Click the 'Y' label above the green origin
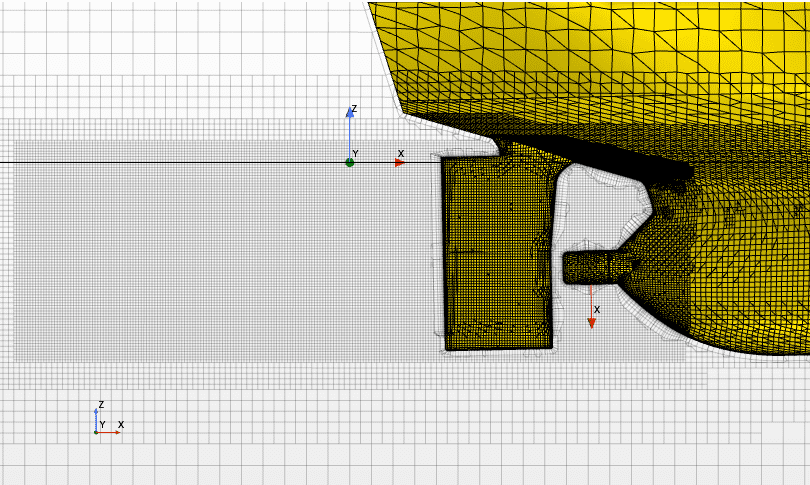 pyautogui.click(x=355, y=154)
